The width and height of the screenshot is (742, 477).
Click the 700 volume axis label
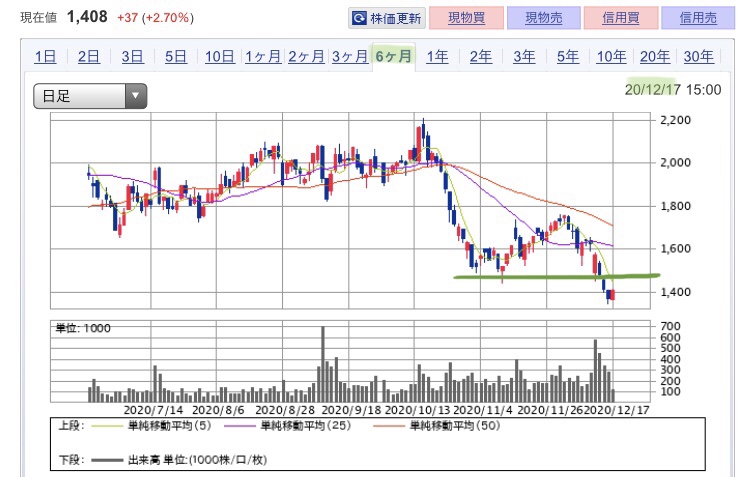(x=671, y=326)
